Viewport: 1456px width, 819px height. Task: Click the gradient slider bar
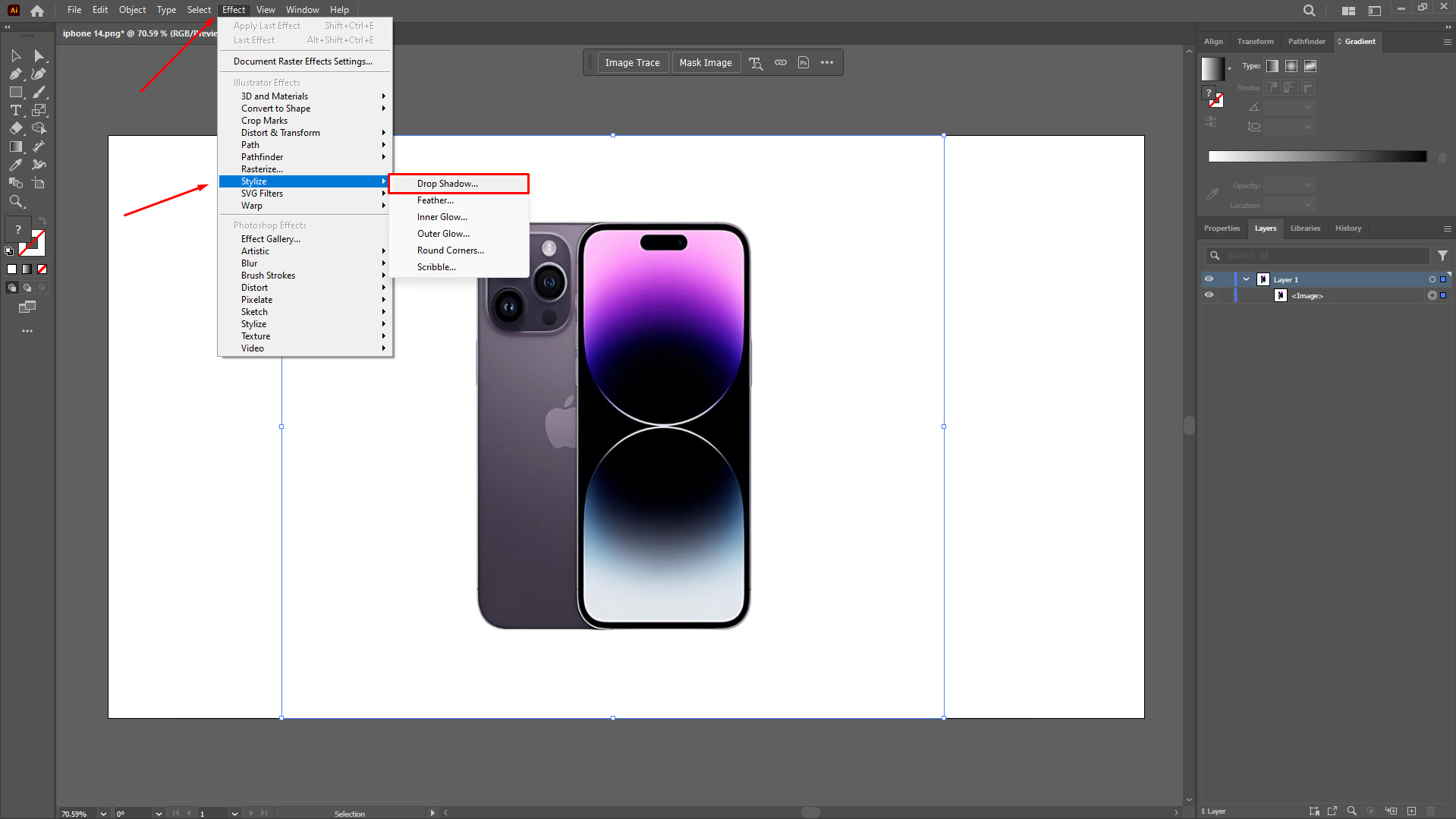tap(1317, 156)
